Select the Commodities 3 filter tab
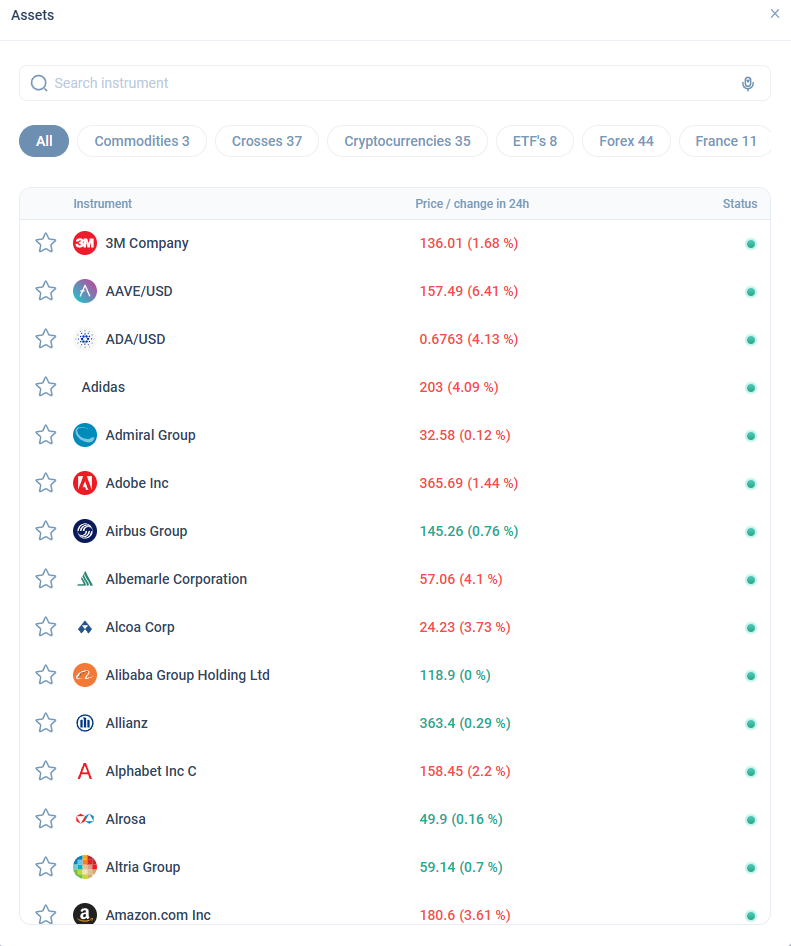The height and width of the screenshot is (946, 791). pos(142,141)
